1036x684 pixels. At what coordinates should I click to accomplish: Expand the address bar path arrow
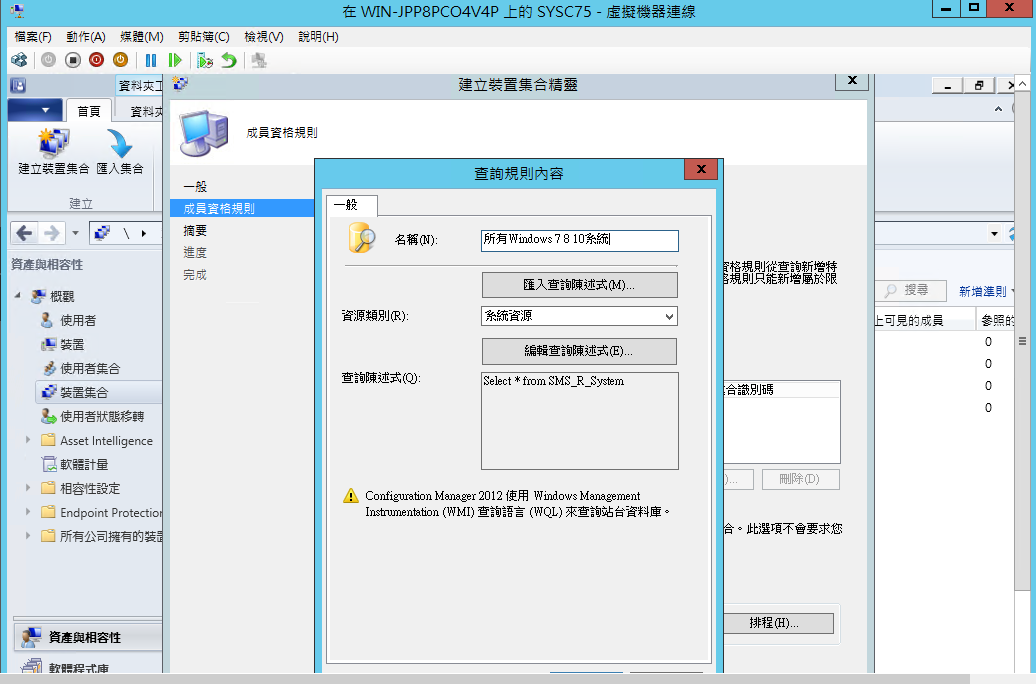click(x=144, y=233)
